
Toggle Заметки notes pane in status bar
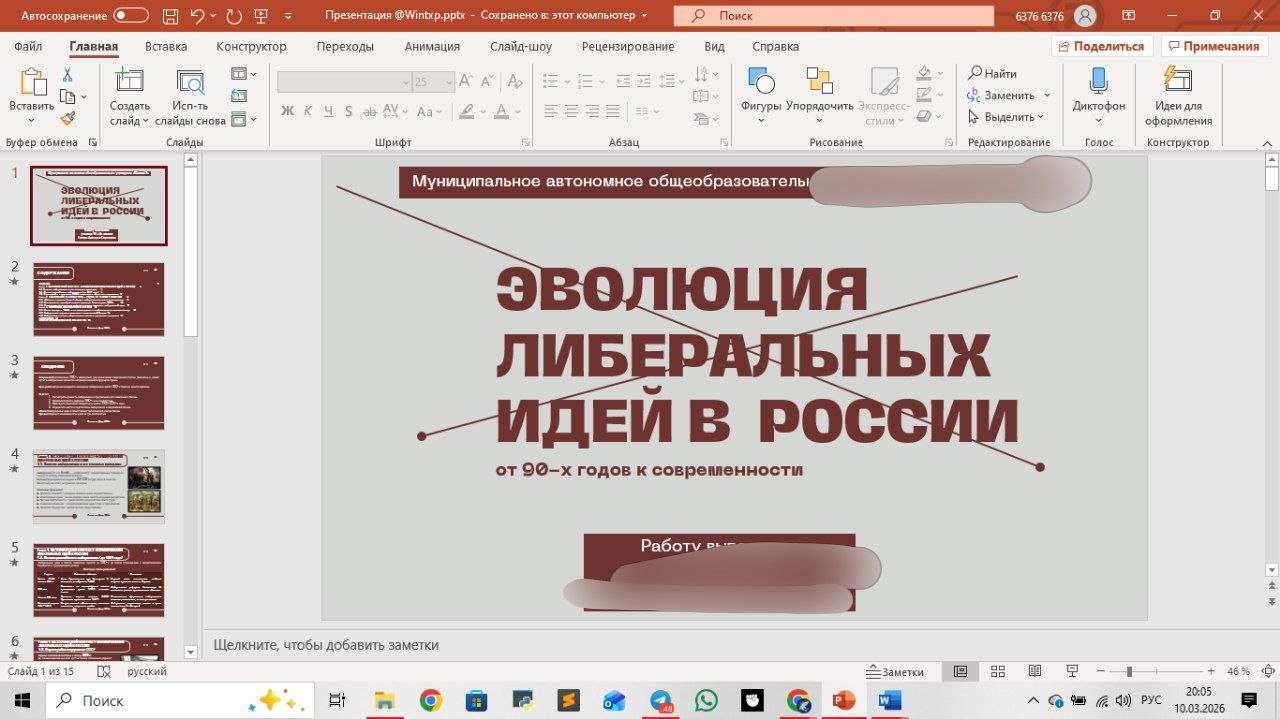click(x=896, y=672)
